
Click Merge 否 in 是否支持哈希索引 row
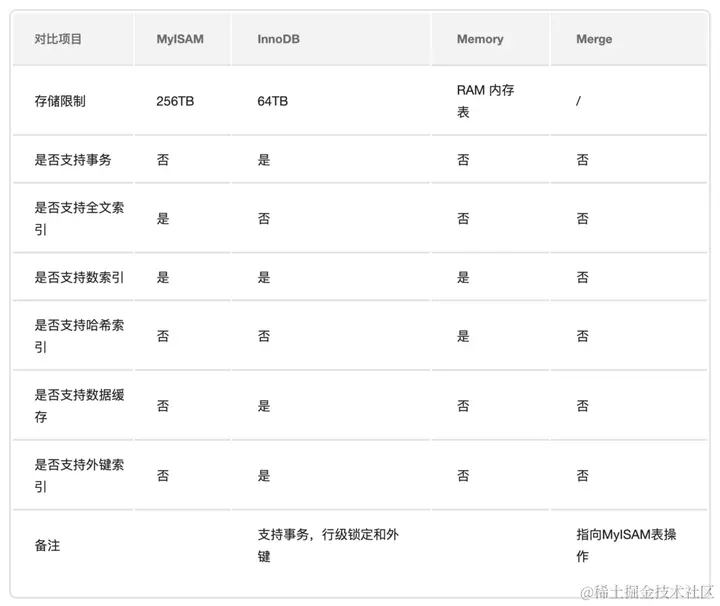click(x=582, y=336)
